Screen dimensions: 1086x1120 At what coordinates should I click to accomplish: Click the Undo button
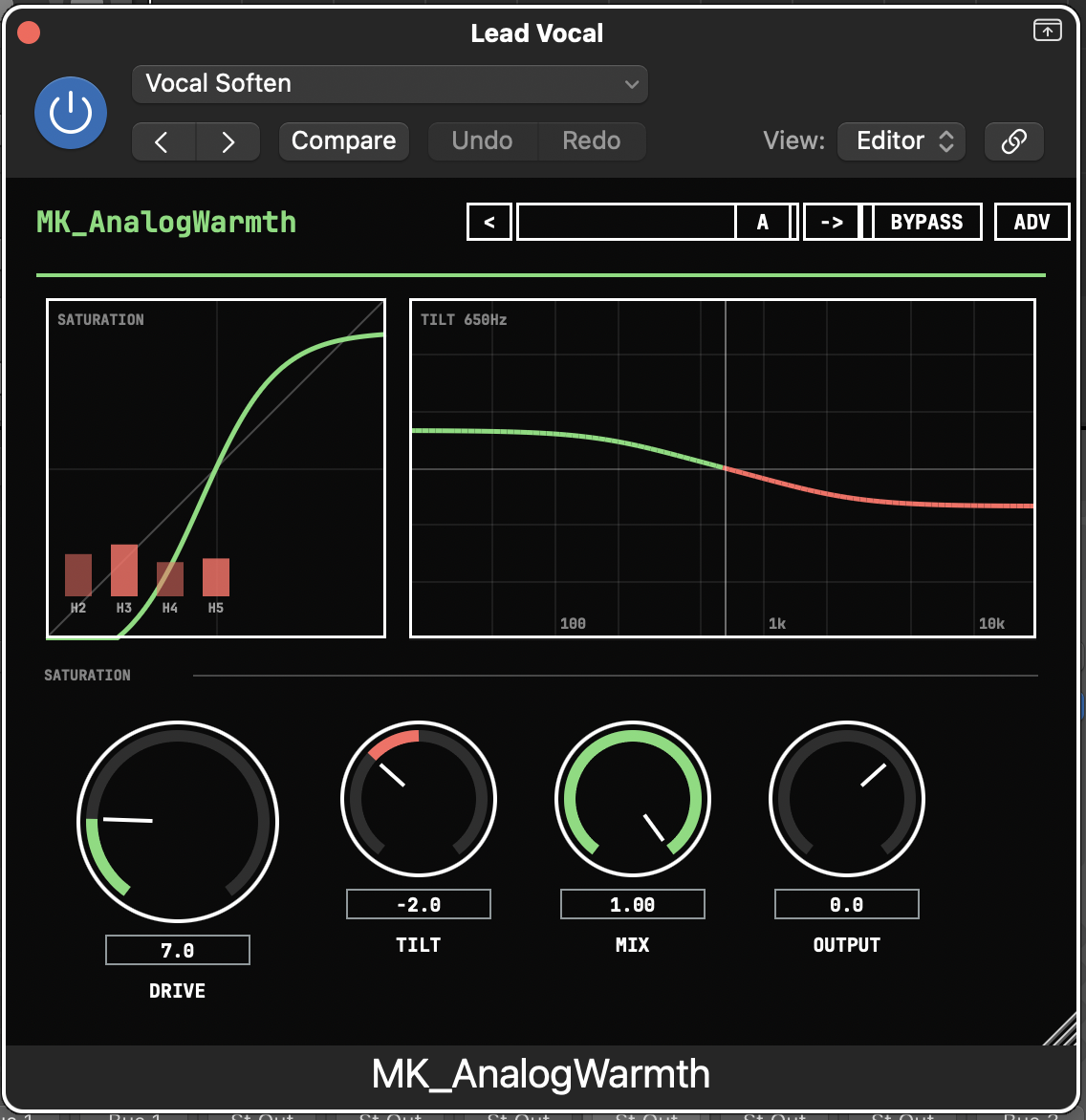[482, 141]
